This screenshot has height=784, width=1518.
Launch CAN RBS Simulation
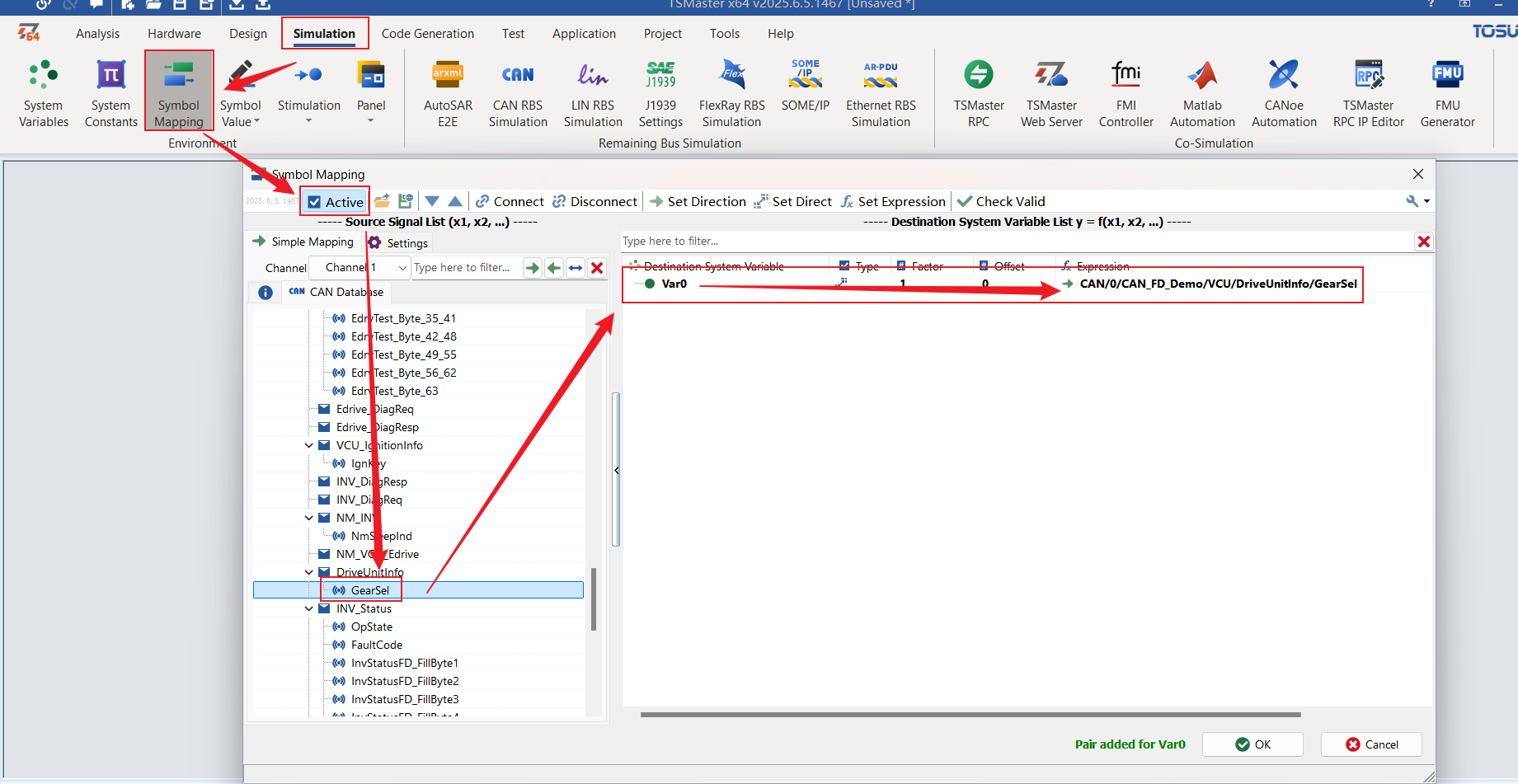(518, 92)
